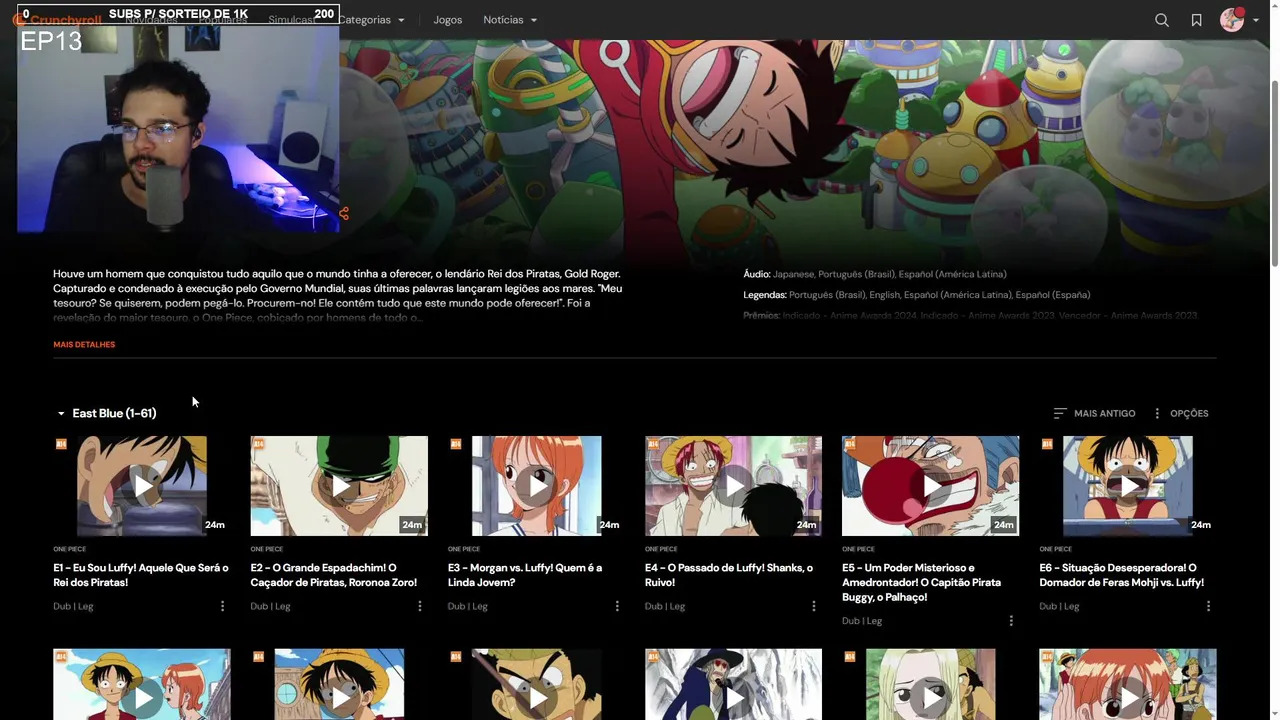The height and width of the screenshot is (720, 1280).
Task: Open first thumbnail in second episode row
Action: click(x=142, y=685)
